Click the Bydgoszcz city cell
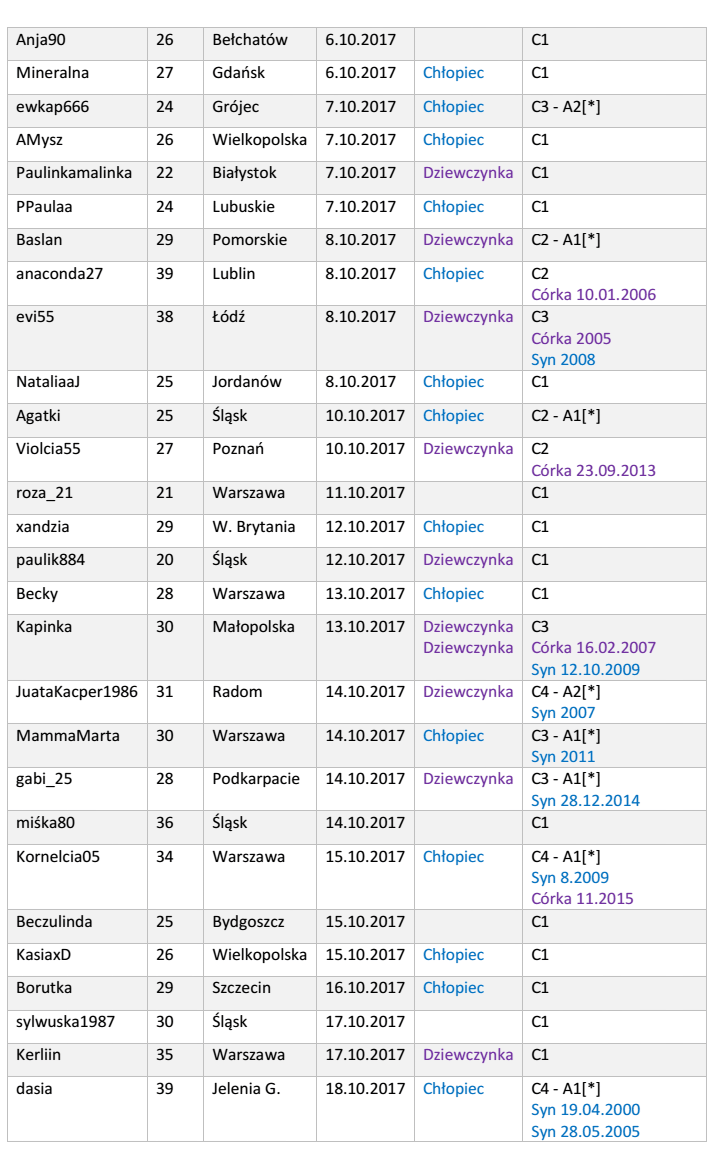Screen dimensions: 720x1150 tap(250, 921)
